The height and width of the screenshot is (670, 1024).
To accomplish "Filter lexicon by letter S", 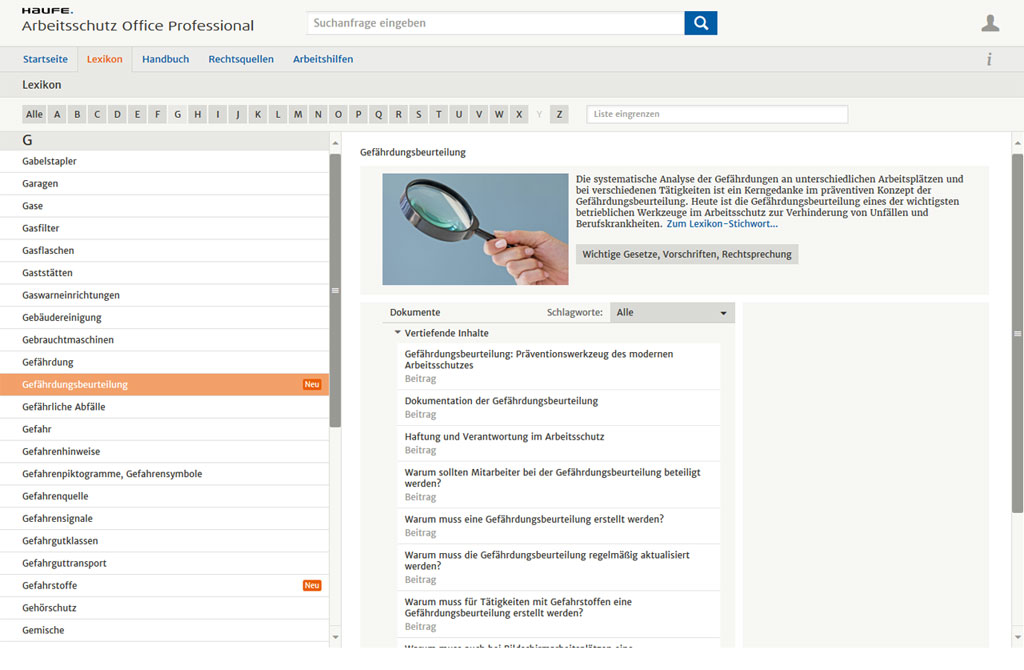I will (x=419, y=114).
